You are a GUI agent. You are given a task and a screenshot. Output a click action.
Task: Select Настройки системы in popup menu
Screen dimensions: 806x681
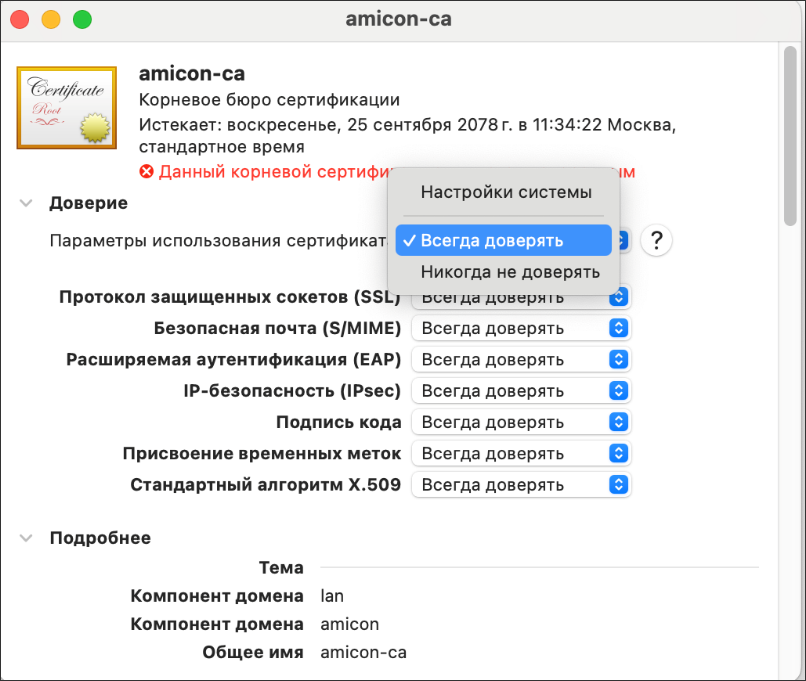point(505,192)
